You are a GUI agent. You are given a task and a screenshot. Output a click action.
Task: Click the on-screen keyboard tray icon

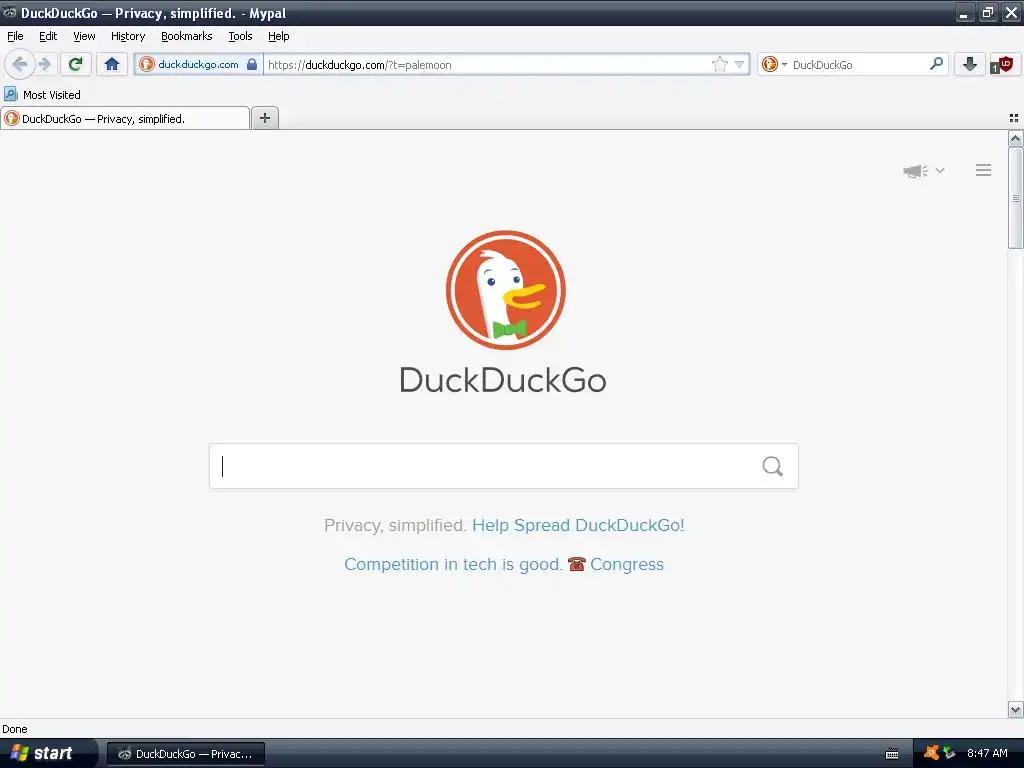(x=891, y=753)
